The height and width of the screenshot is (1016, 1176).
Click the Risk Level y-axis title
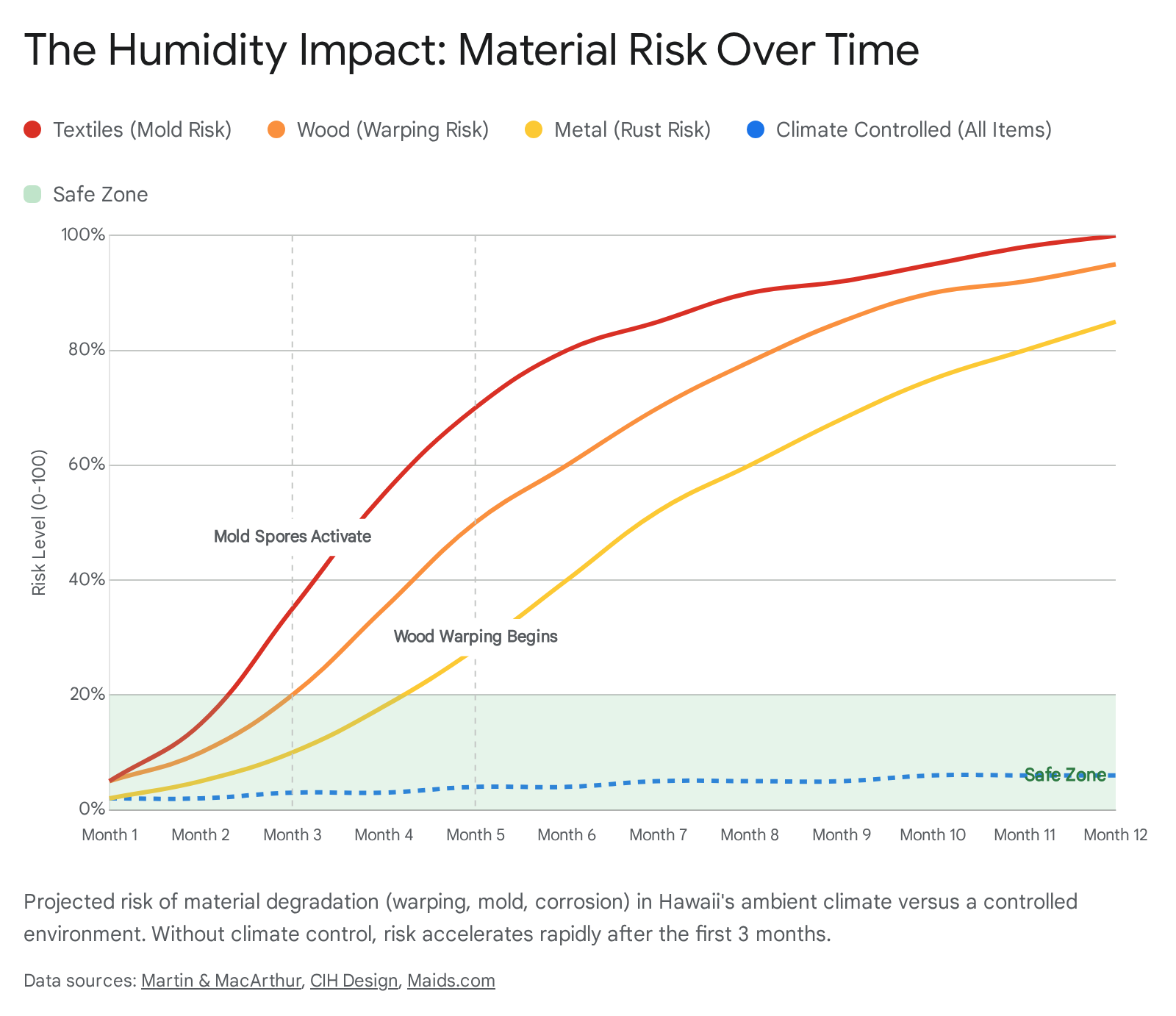tap(40, 522)
